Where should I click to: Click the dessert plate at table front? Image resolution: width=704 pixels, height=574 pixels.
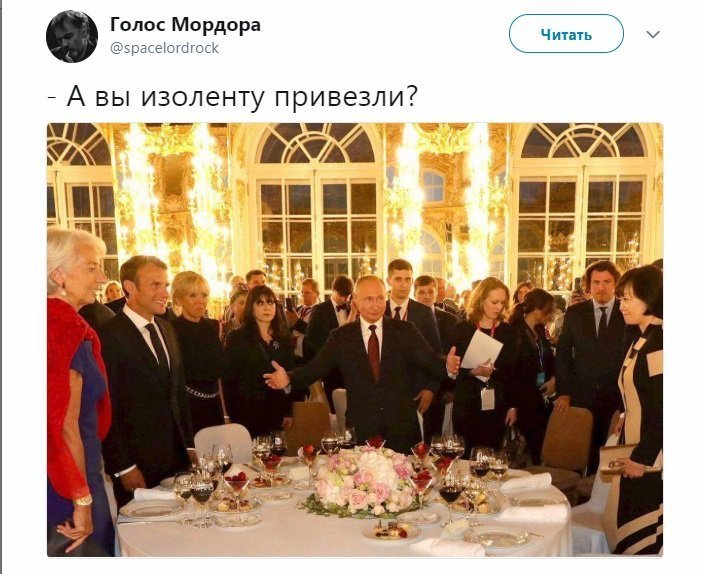click(391, 531)
